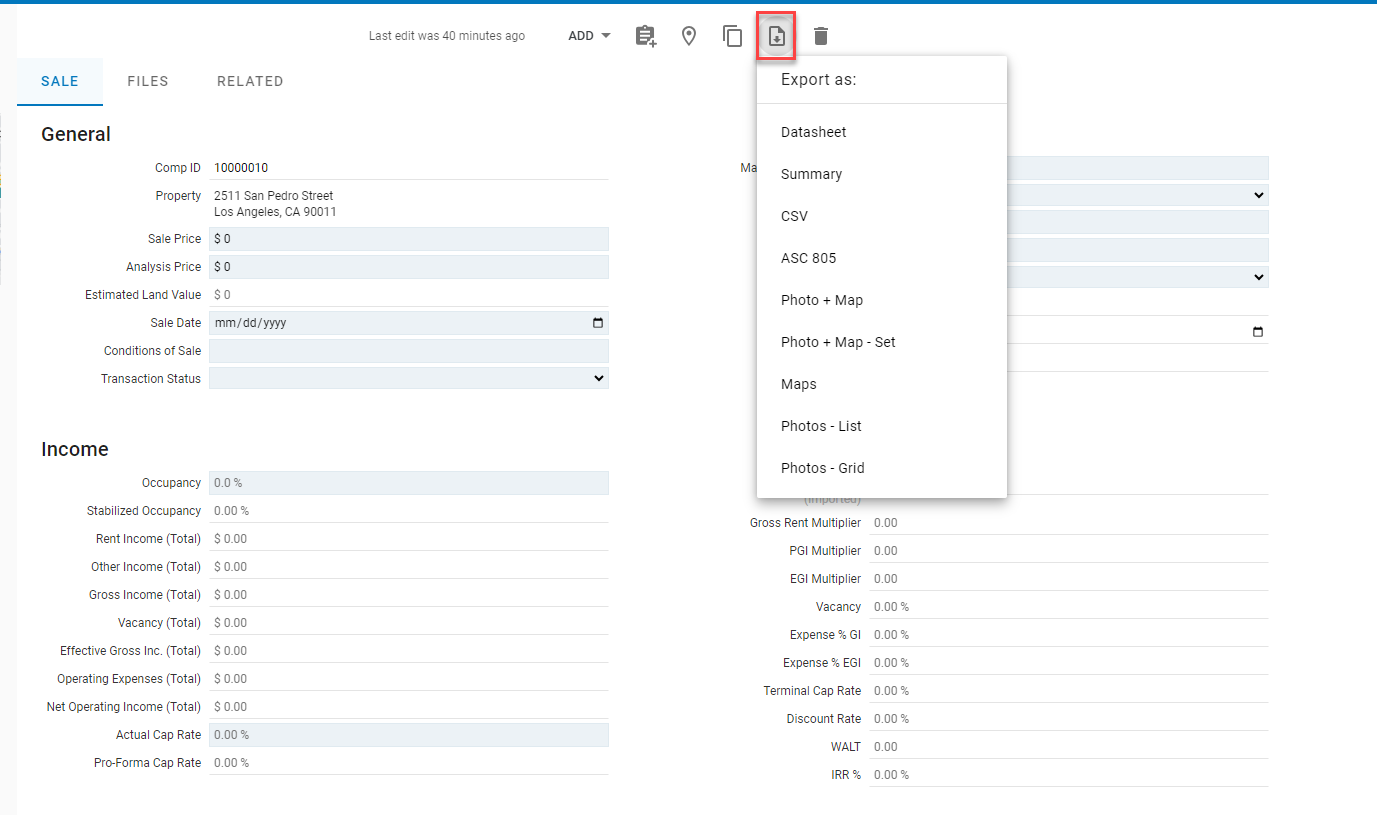Click the map location pin icon
The height and width of the screenshot is (815, 1377).
[689, 36]
